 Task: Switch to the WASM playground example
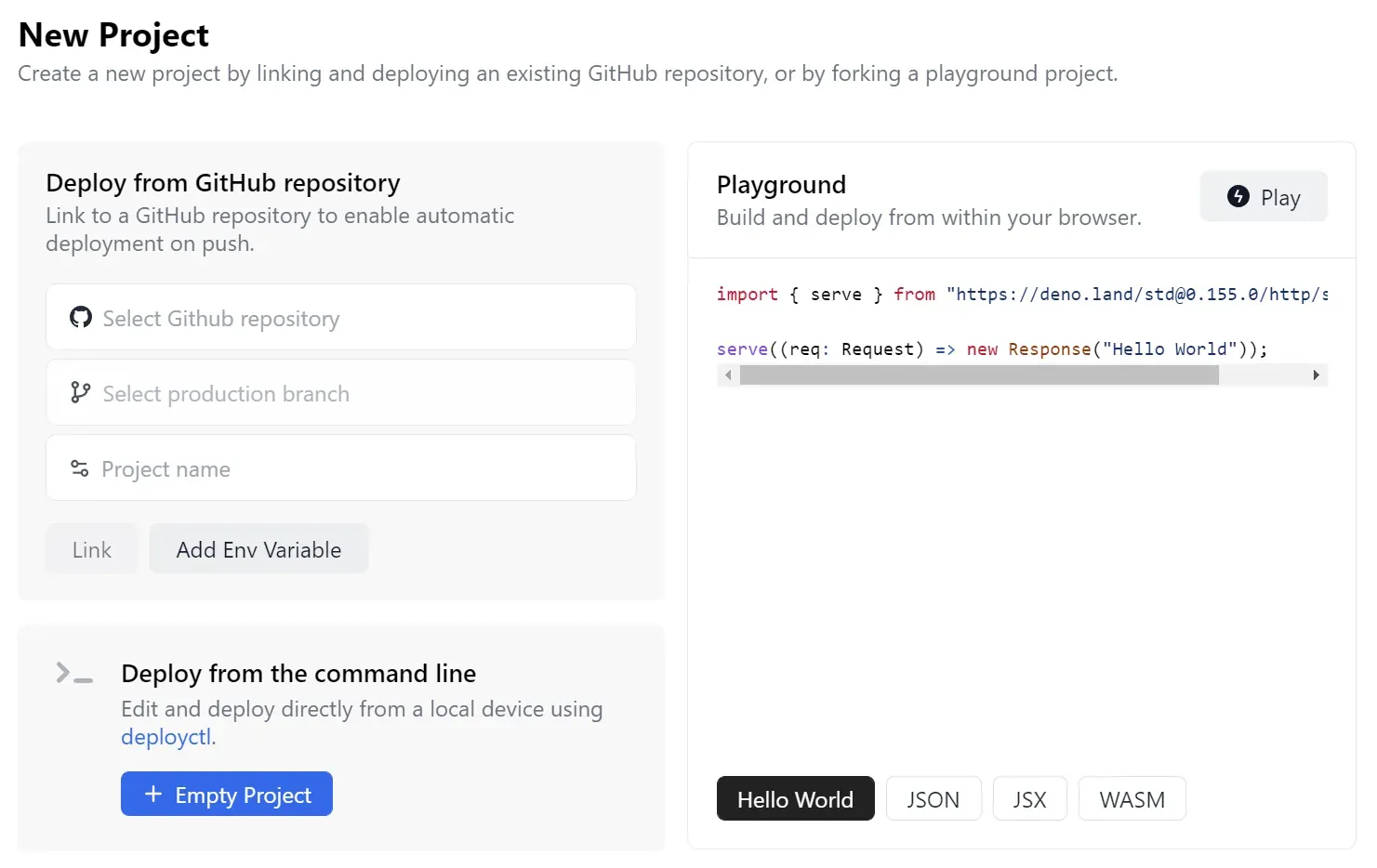coord(1132,798)
